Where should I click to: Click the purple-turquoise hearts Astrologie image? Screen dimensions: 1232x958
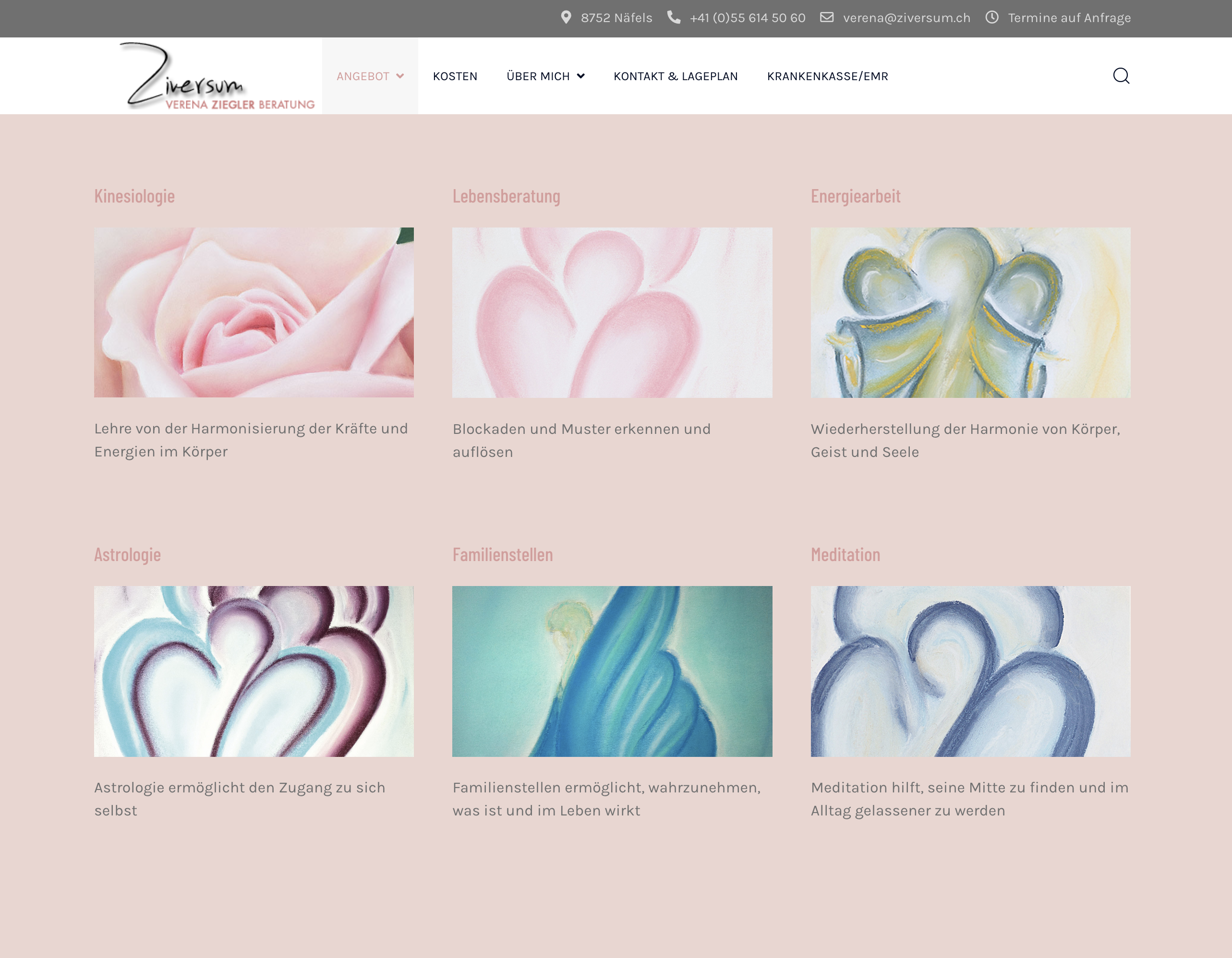(254, 671)
